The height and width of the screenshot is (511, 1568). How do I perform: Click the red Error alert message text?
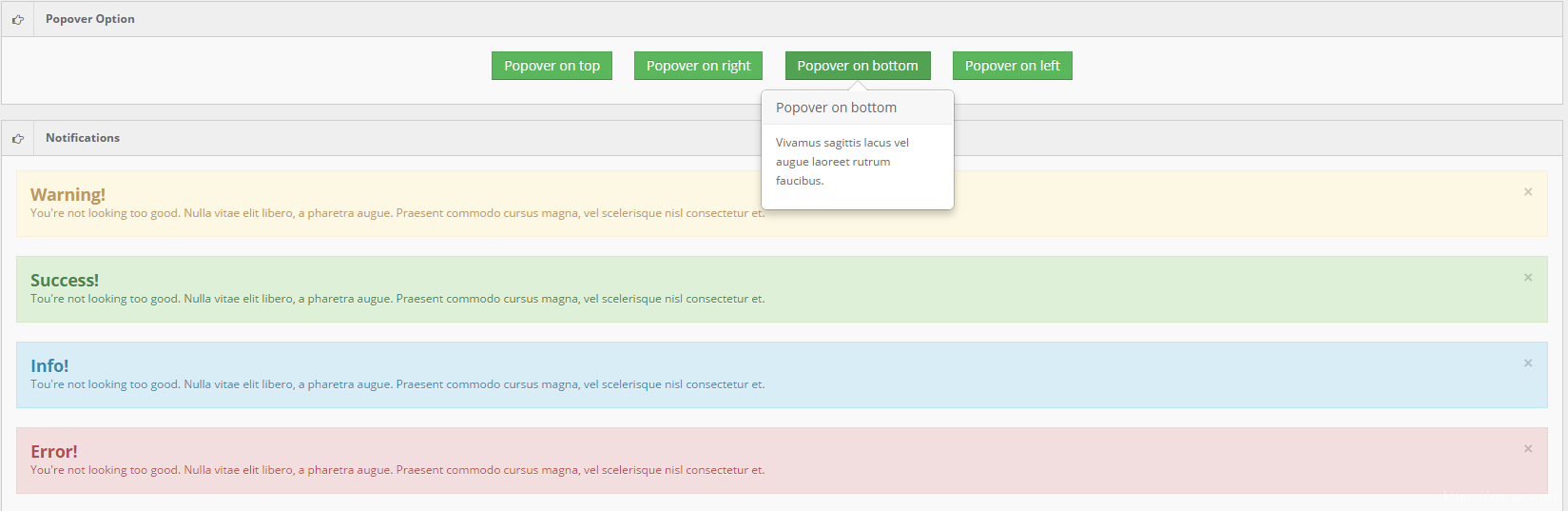coord(397,470)
